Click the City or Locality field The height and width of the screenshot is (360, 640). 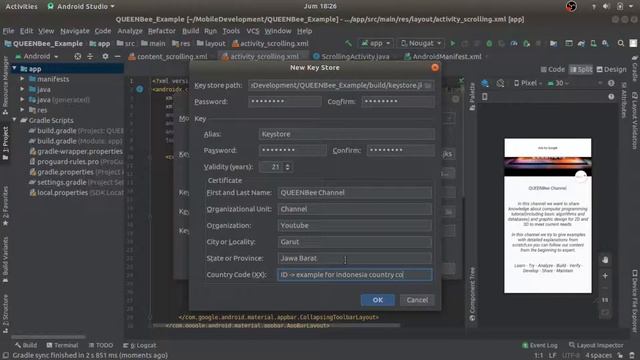coord(355,242)
